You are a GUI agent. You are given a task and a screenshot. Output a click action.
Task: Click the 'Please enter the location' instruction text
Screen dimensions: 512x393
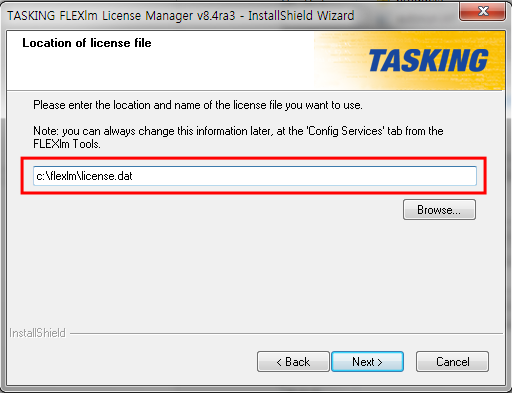198,105
